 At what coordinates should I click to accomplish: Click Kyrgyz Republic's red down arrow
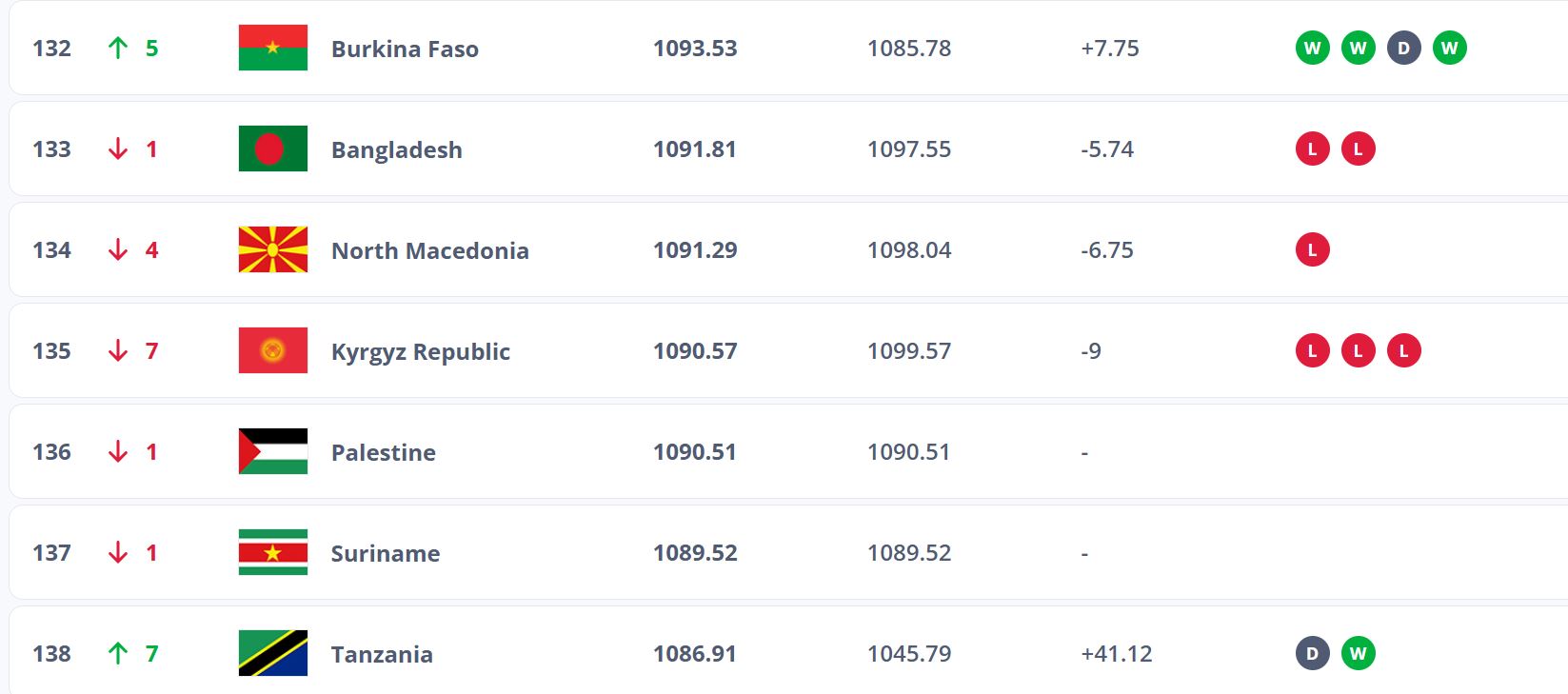[x=118, y=350]
